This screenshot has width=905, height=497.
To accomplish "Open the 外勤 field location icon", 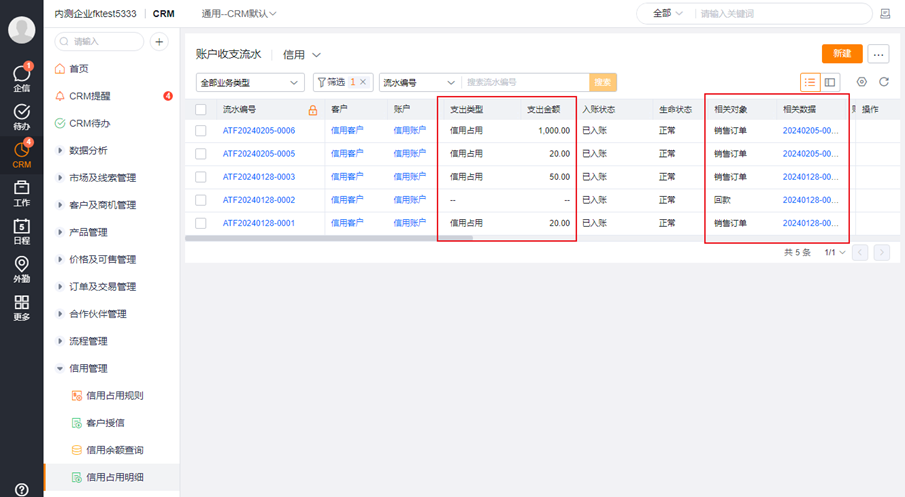I will pos(21,269).
